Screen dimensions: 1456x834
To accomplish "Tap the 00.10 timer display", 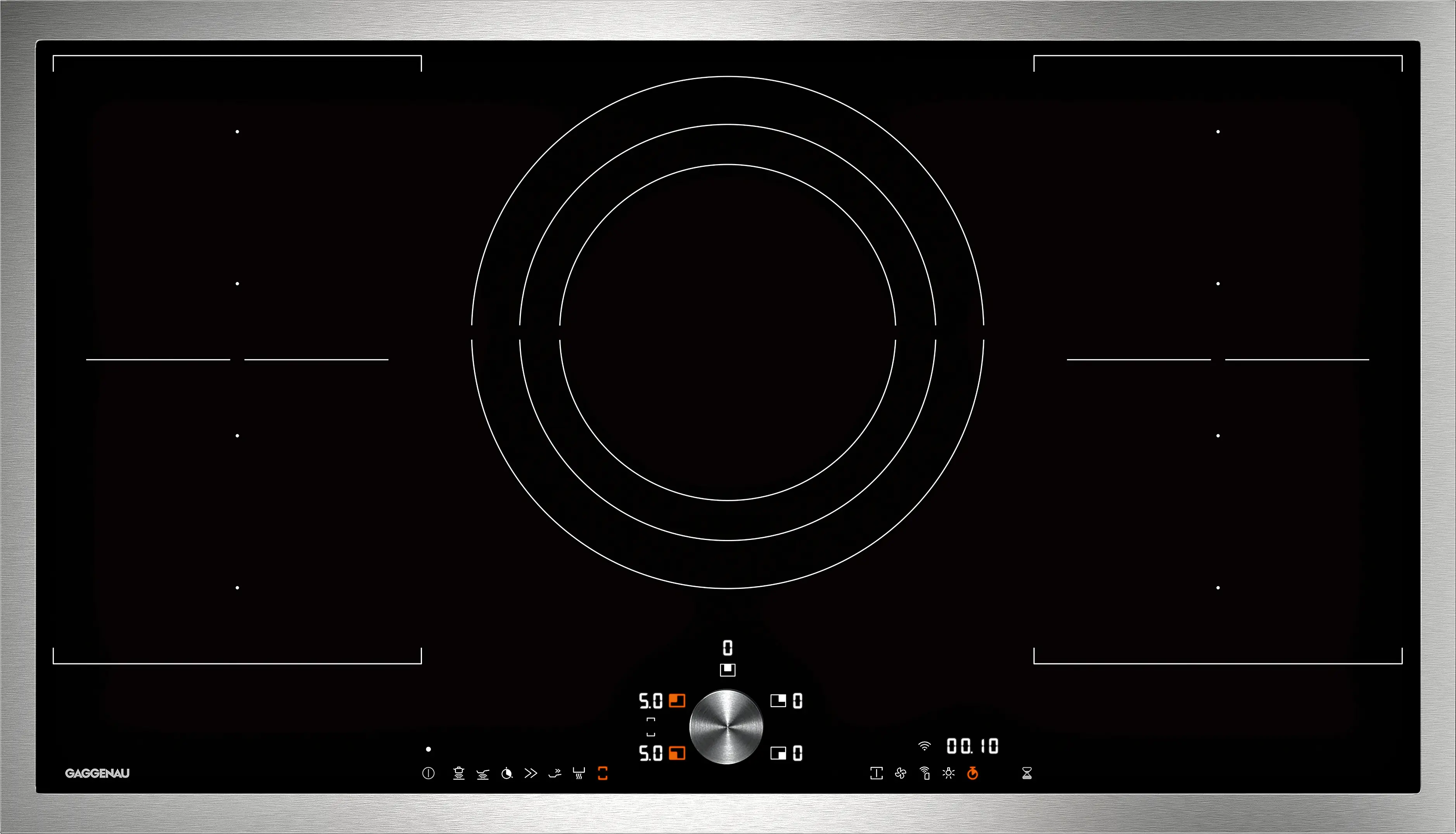I will 972,746.
